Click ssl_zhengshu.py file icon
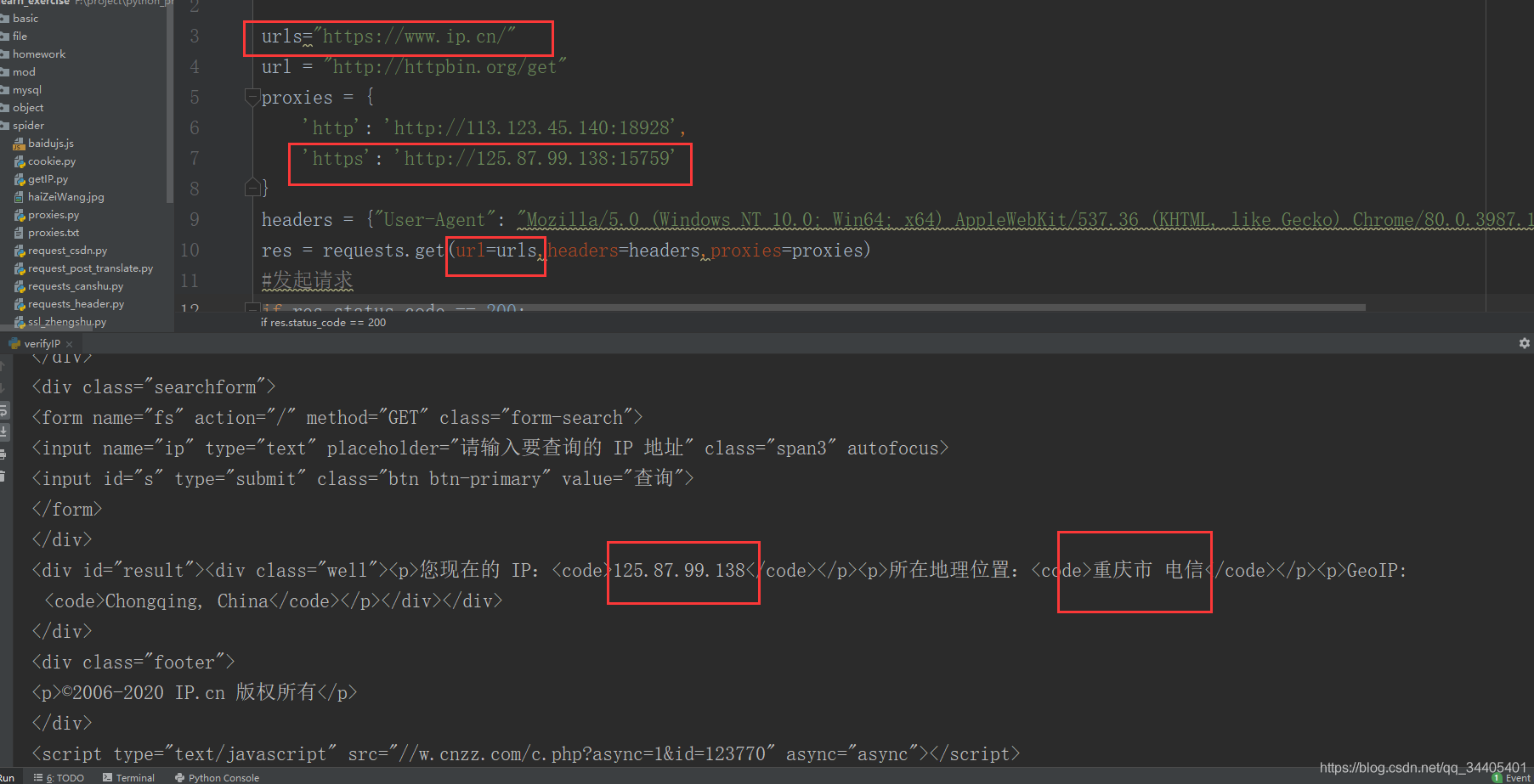This screenshot has width=1534, height=784. 20,322
